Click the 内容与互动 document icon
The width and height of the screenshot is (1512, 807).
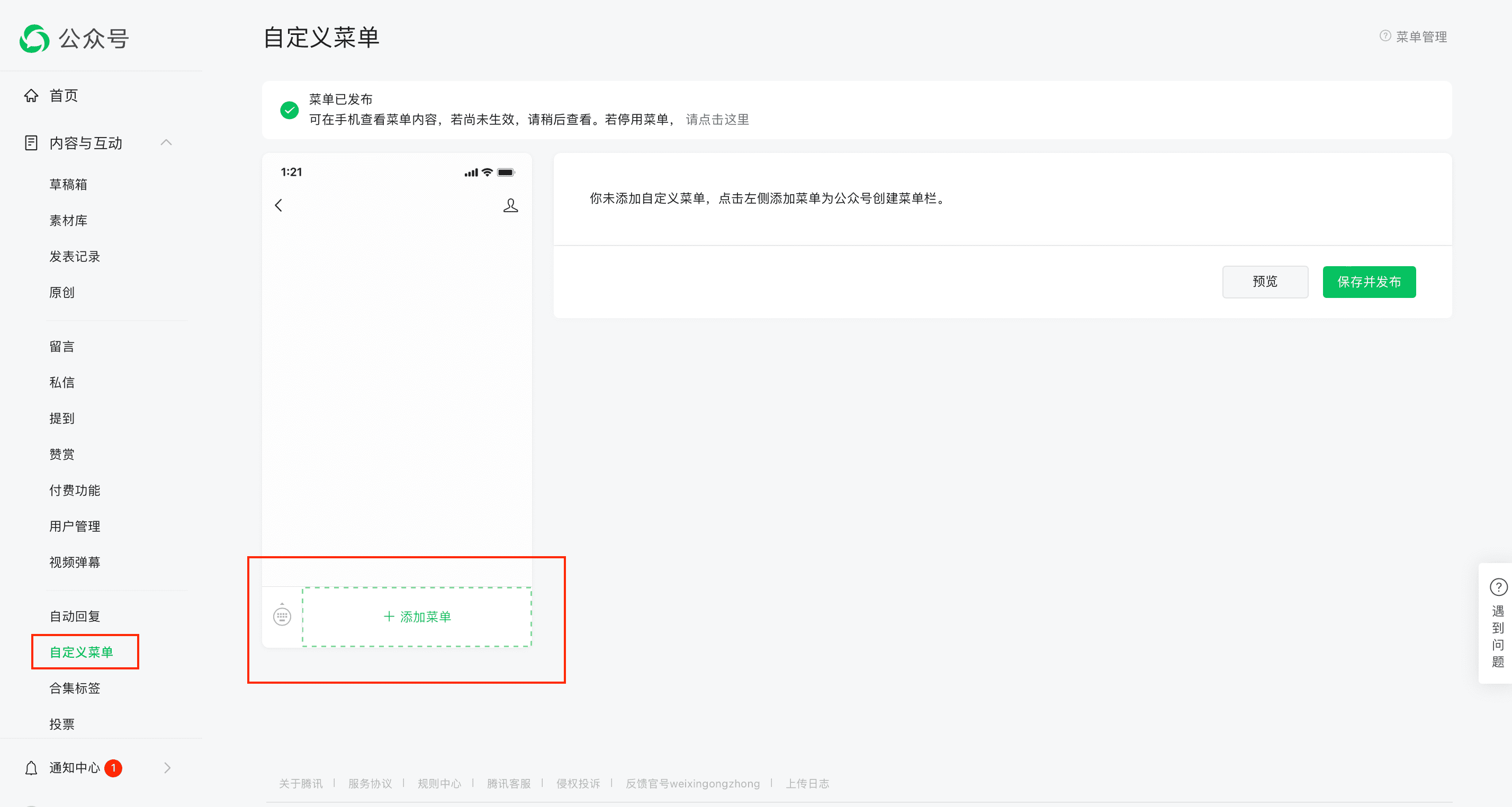point(31,143)
